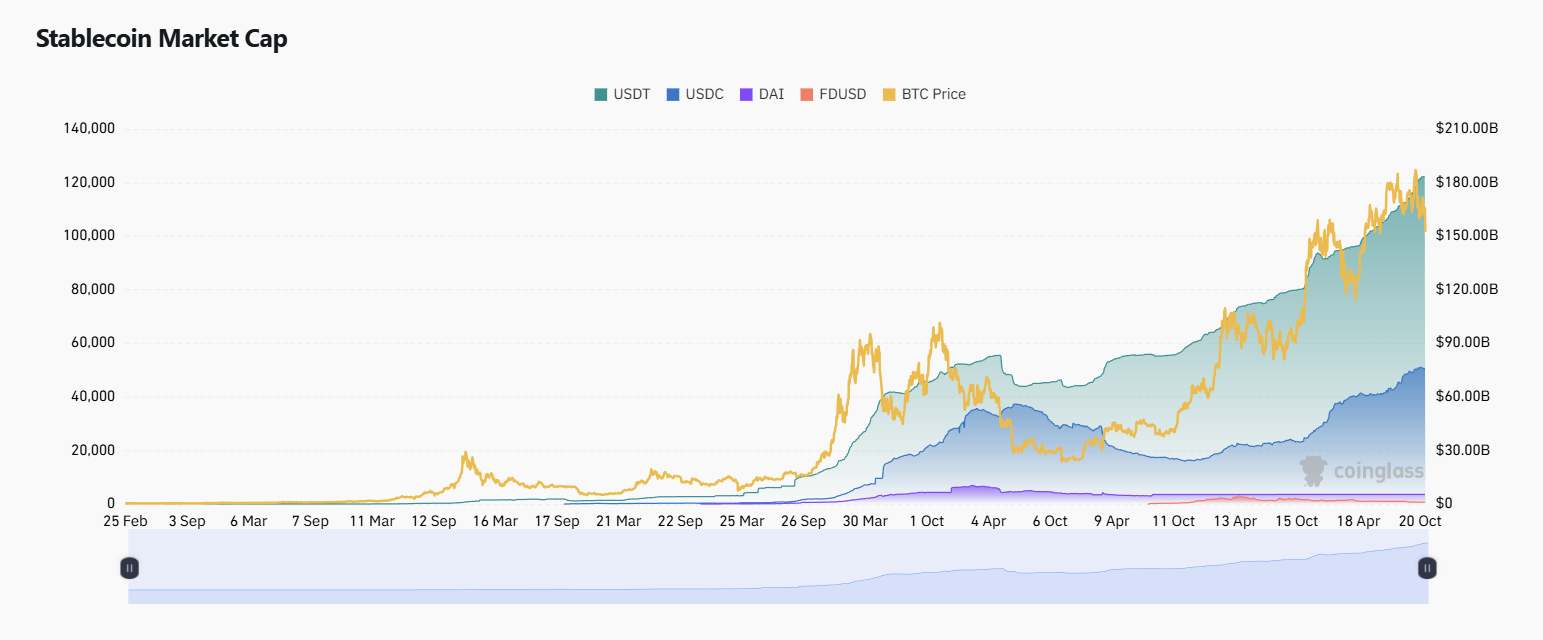Click the right range slider handle
Image resolution: width=1543 pixels, height=640 pixels.
pos(1427,568)
